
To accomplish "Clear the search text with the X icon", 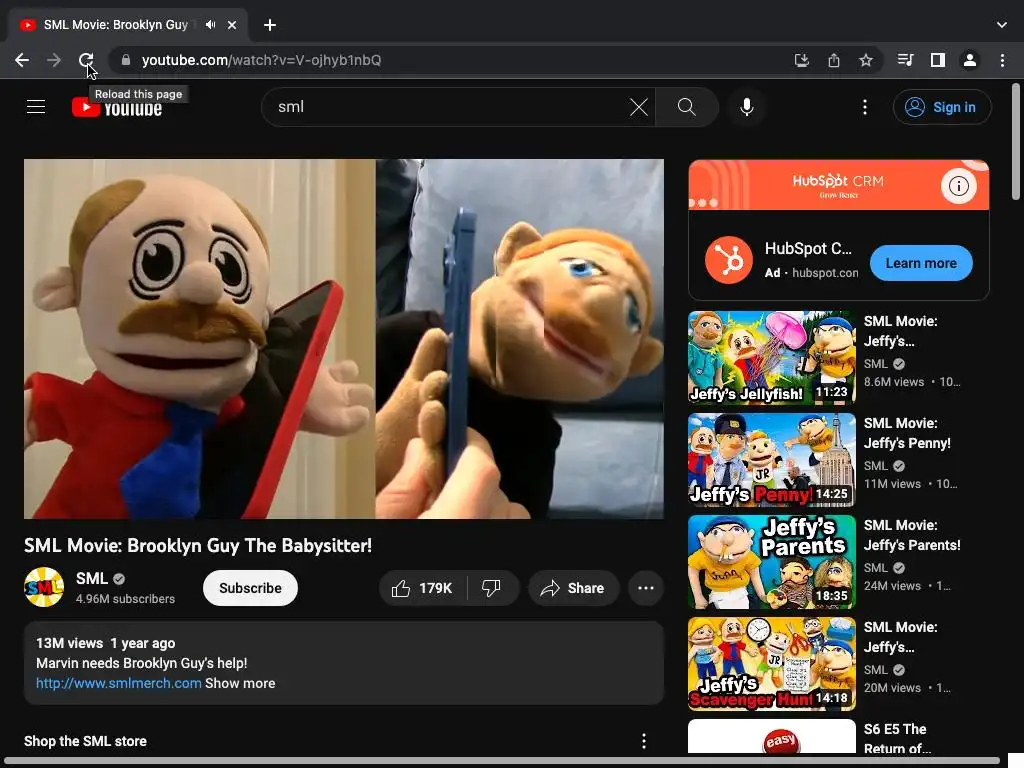I will [639, 107].
